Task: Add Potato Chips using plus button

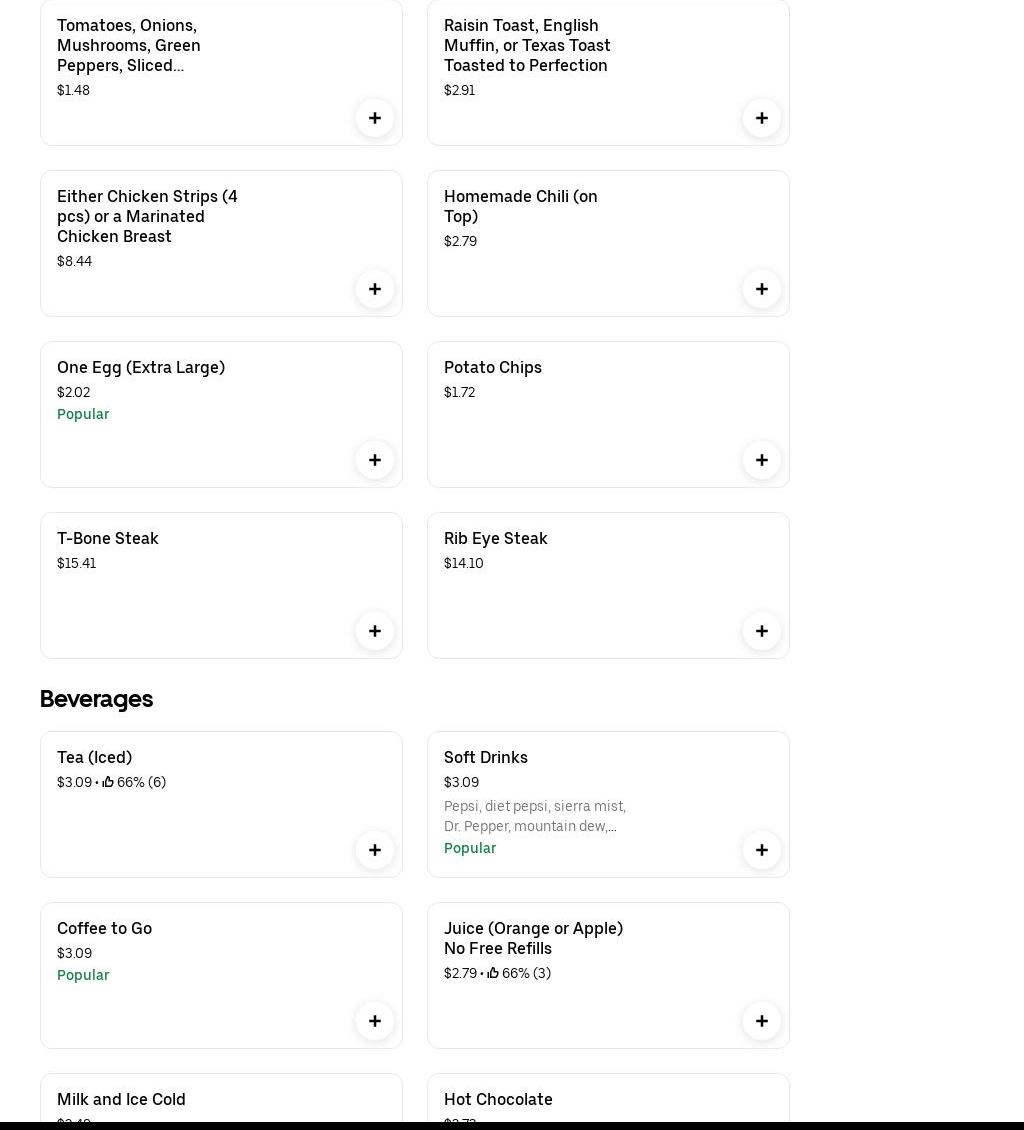Action: (x=762, y=460)
